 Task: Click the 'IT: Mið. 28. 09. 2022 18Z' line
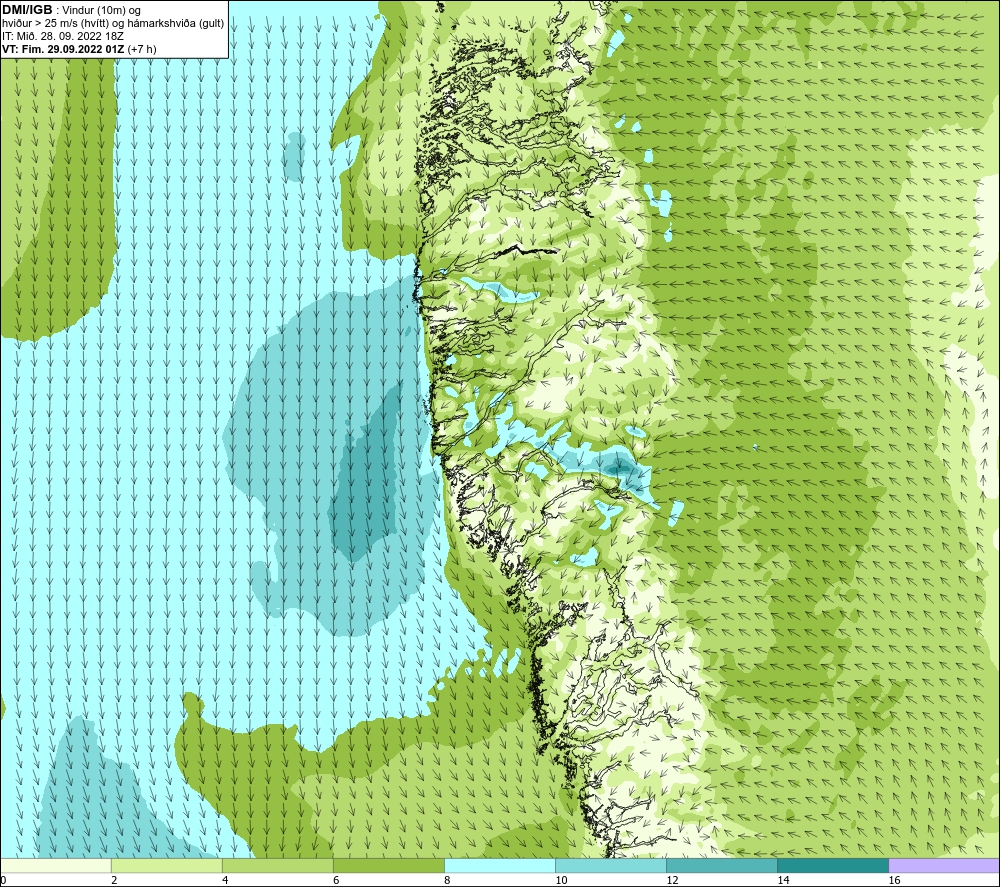62,36
